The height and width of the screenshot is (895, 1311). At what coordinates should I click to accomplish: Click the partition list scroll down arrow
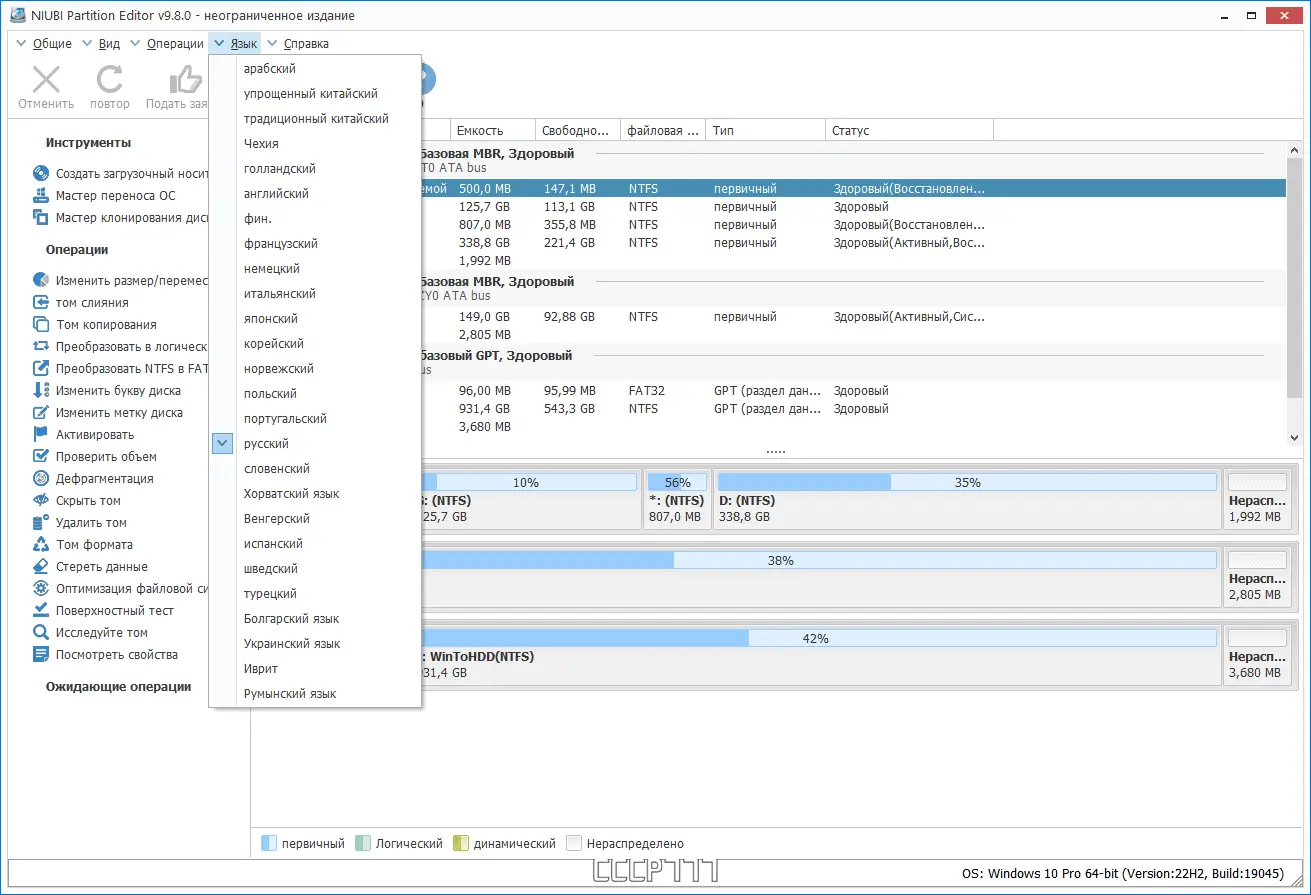[x=1294, y=438]
